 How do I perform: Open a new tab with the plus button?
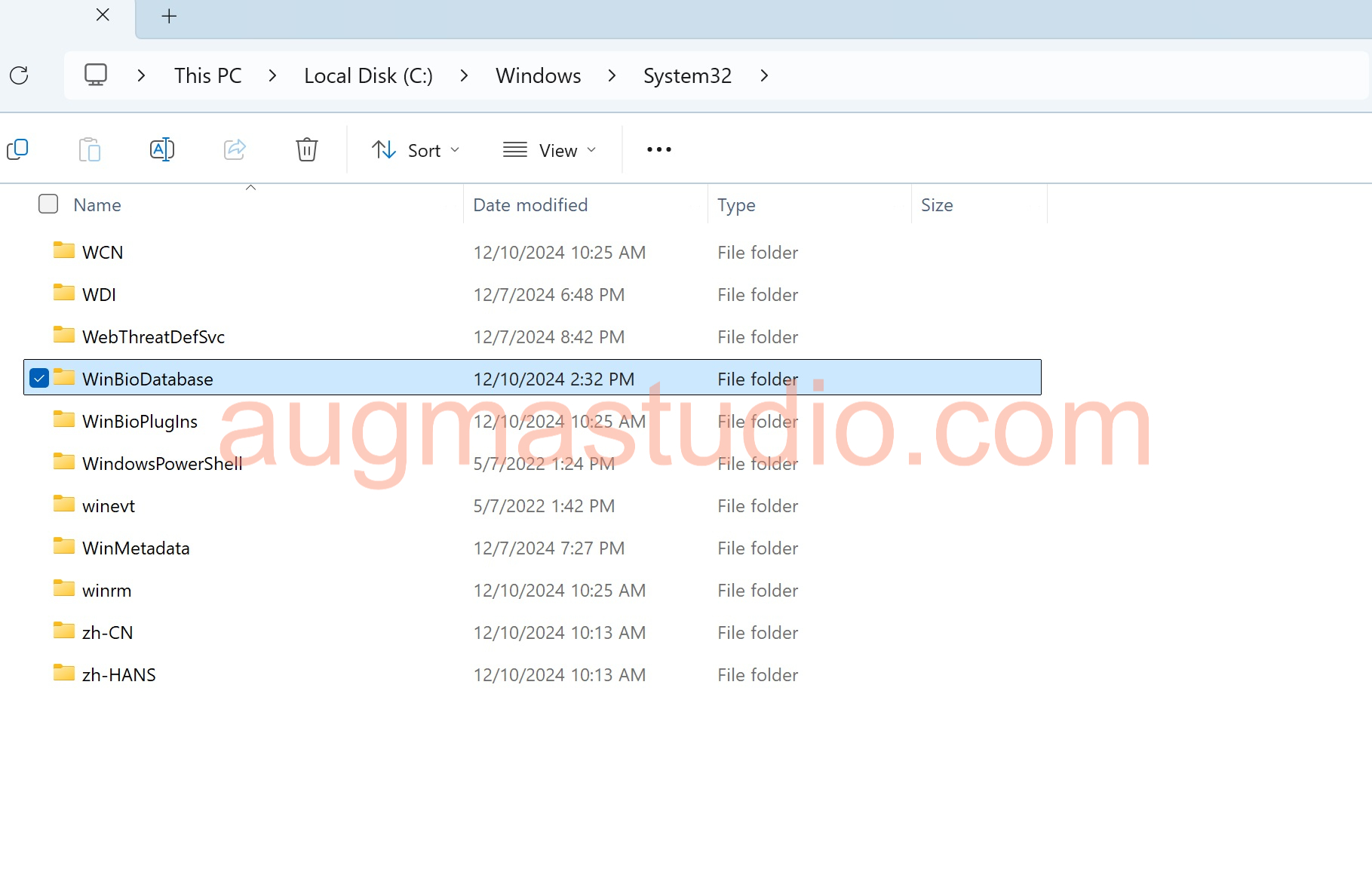click(169, 16)
